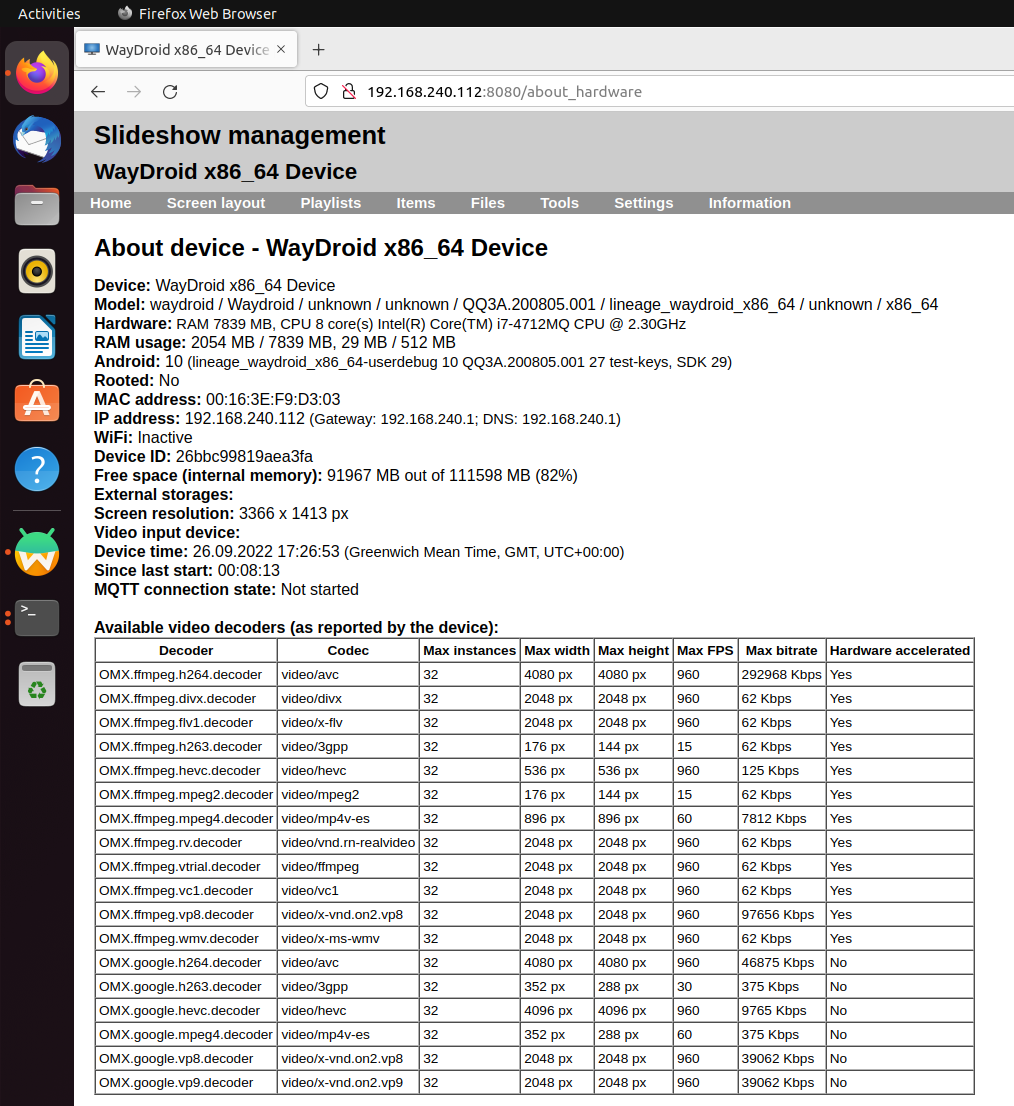Close the WayDroid x86_64 Device tab
The image size is (1014, 1106).
click(x=282, y=50)
